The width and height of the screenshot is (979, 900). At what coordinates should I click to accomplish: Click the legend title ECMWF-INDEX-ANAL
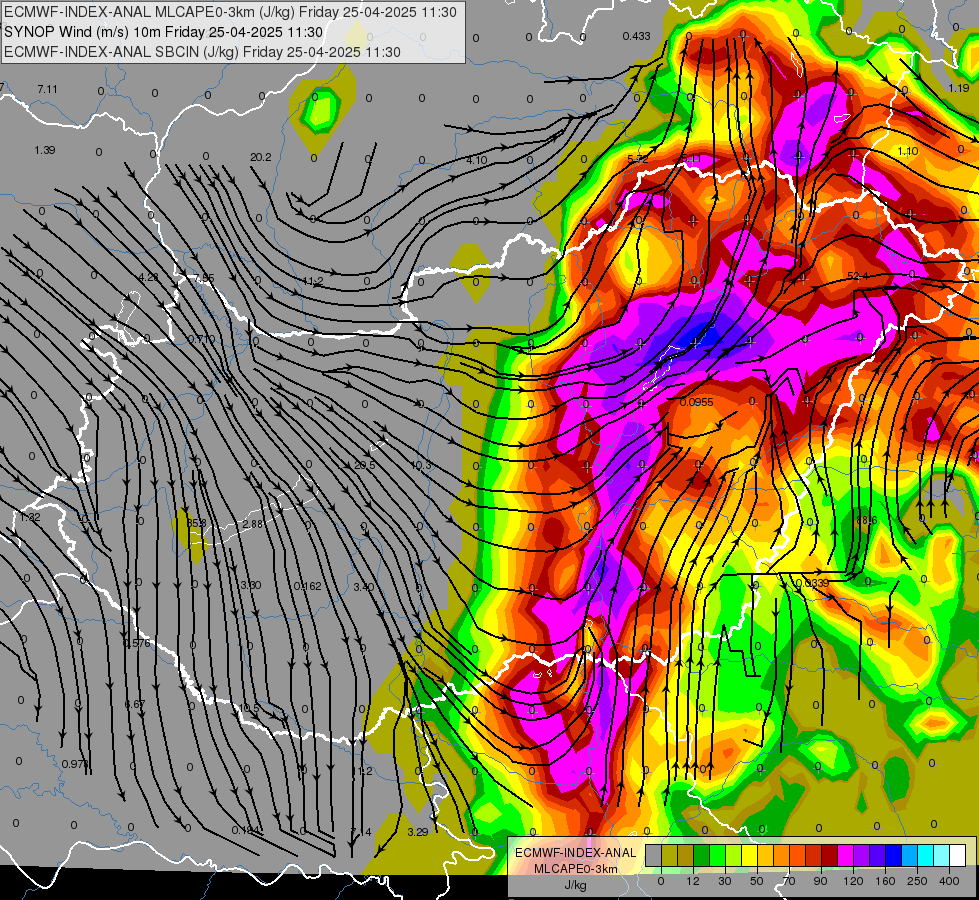tap(575, 853)
